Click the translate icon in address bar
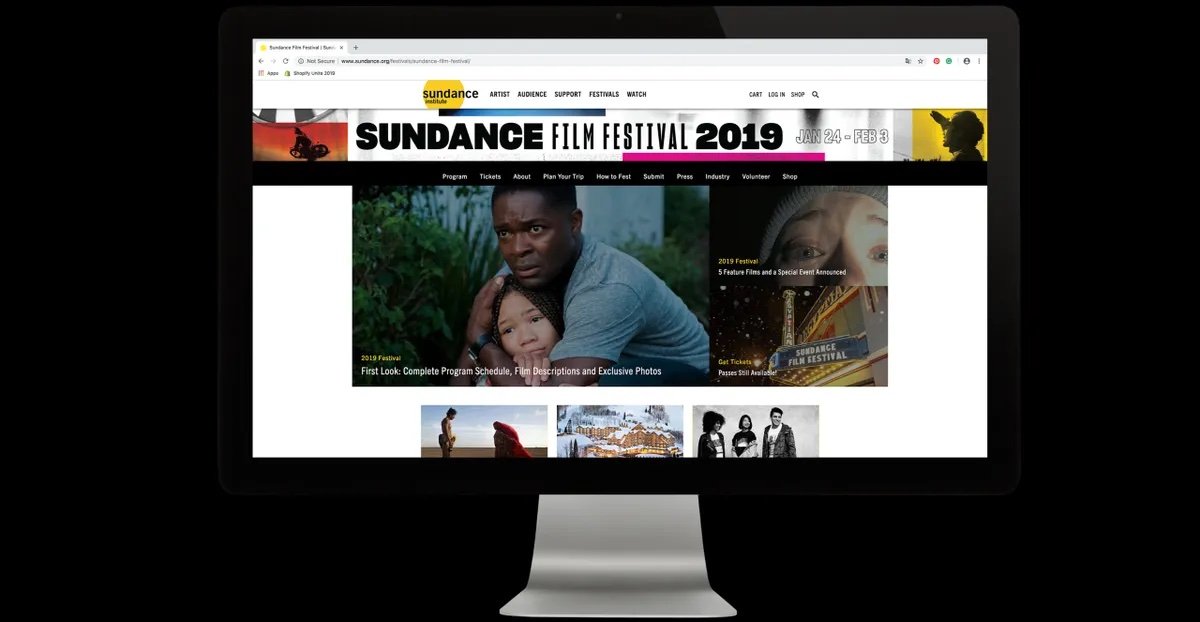 [908, 61]
